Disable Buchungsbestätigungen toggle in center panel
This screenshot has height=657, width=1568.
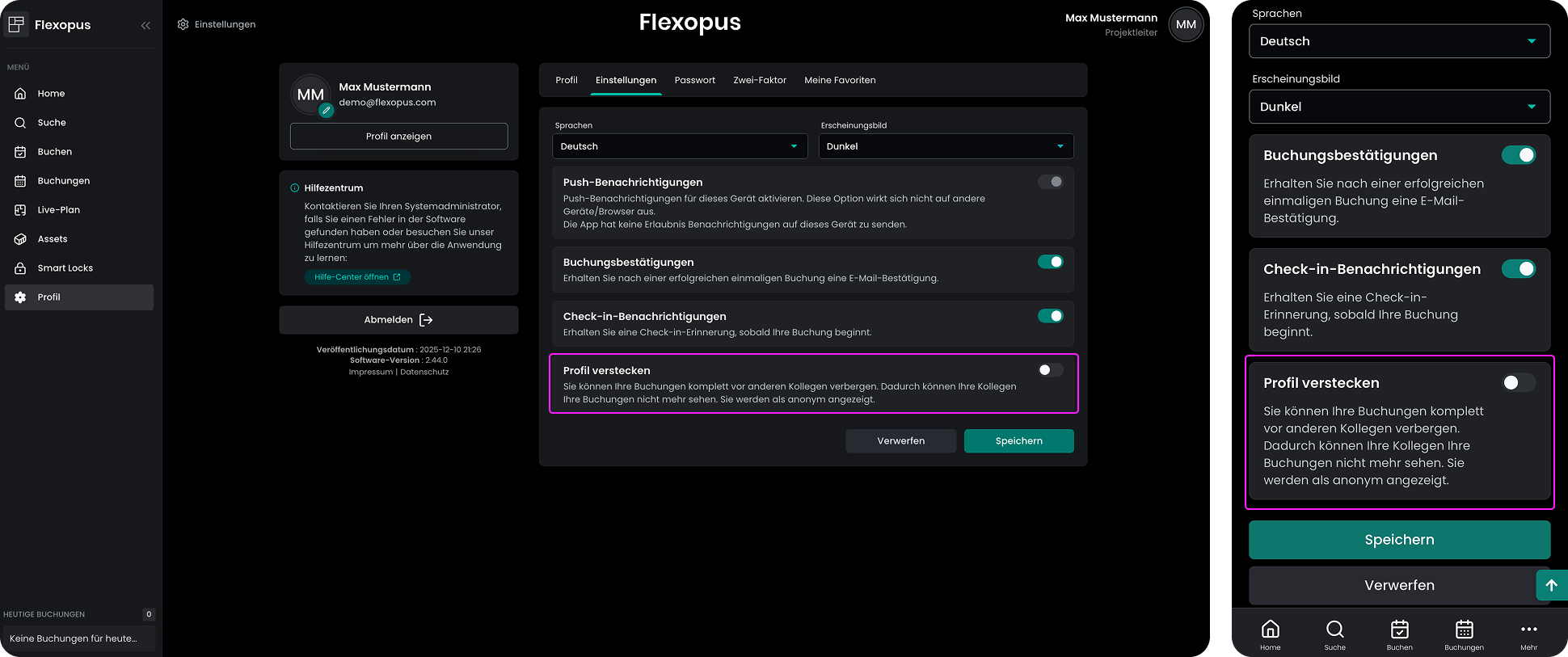coord(1050,262)
